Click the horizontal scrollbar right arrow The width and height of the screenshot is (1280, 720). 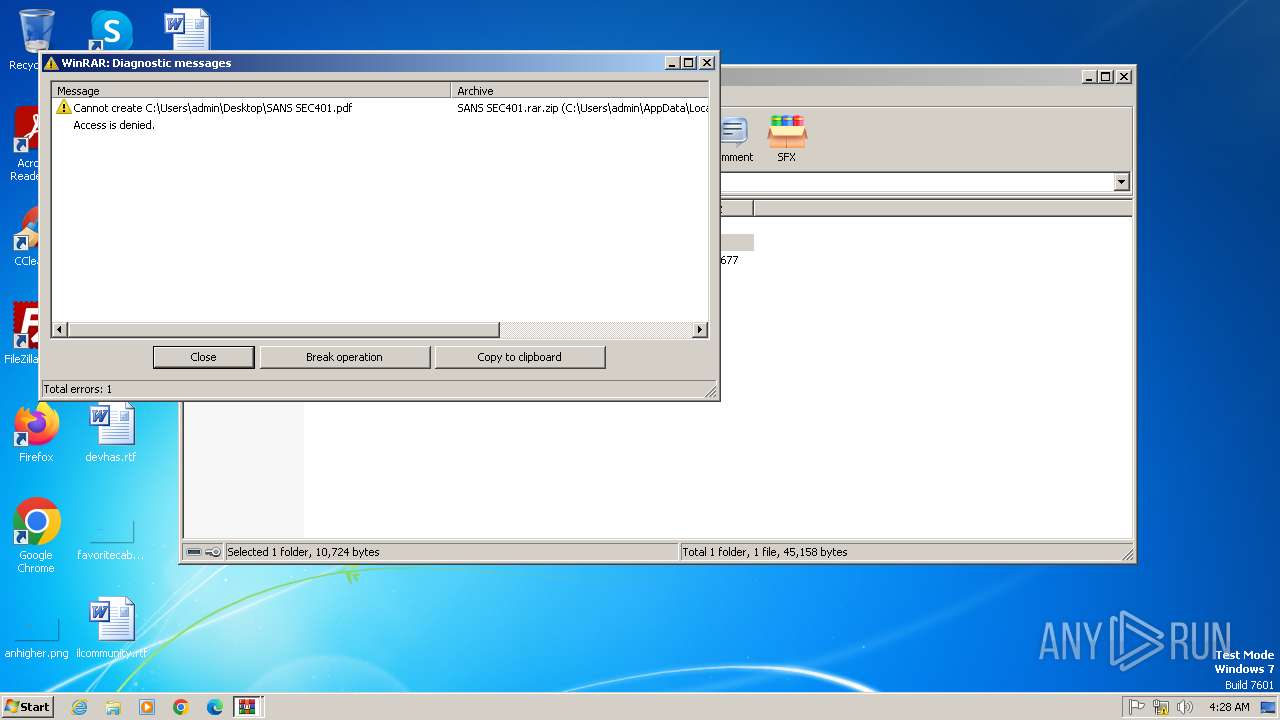tap(700, 330)
